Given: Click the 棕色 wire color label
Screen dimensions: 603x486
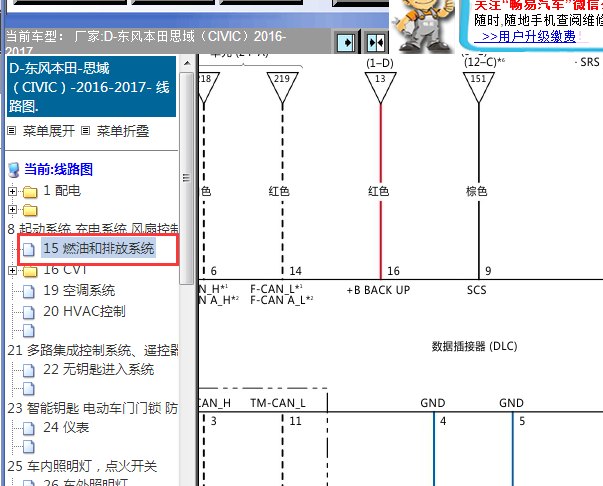Looking at the screenshot, I should [x=476, y=191].
